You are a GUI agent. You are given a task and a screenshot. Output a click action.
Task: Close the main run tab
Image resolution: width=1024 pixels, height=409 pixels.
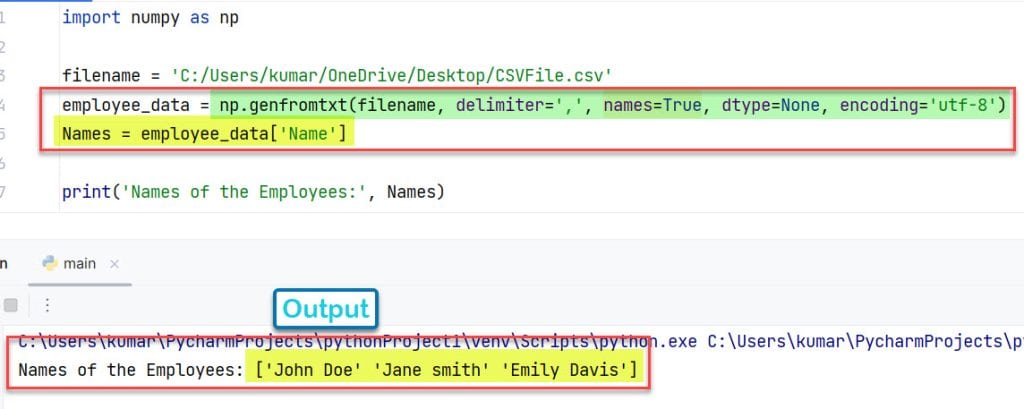(x=114, y=264)
